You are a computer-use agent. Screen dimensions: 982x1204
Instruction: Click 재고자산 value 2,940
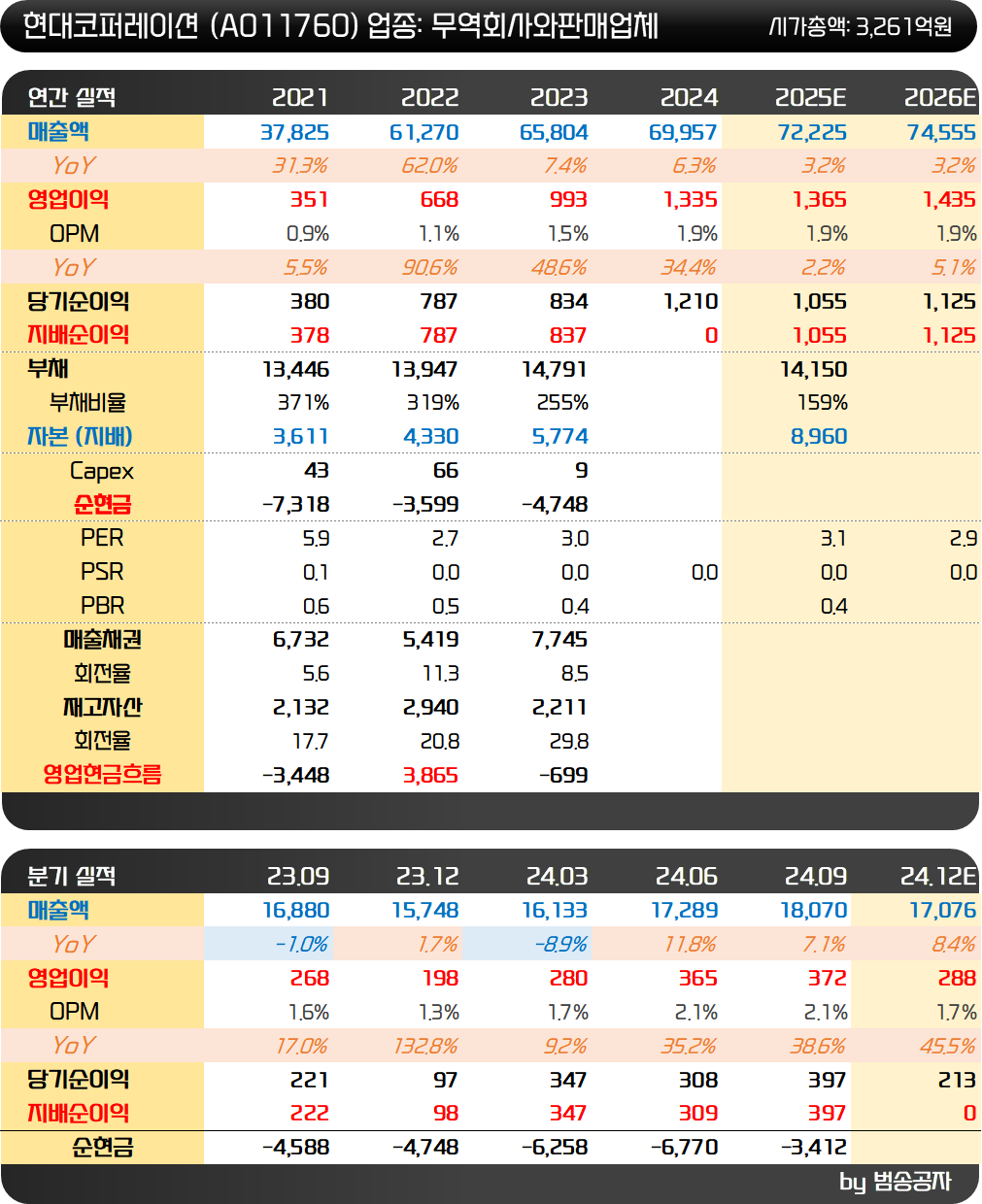pyautogui.click(x=430, y=708)
